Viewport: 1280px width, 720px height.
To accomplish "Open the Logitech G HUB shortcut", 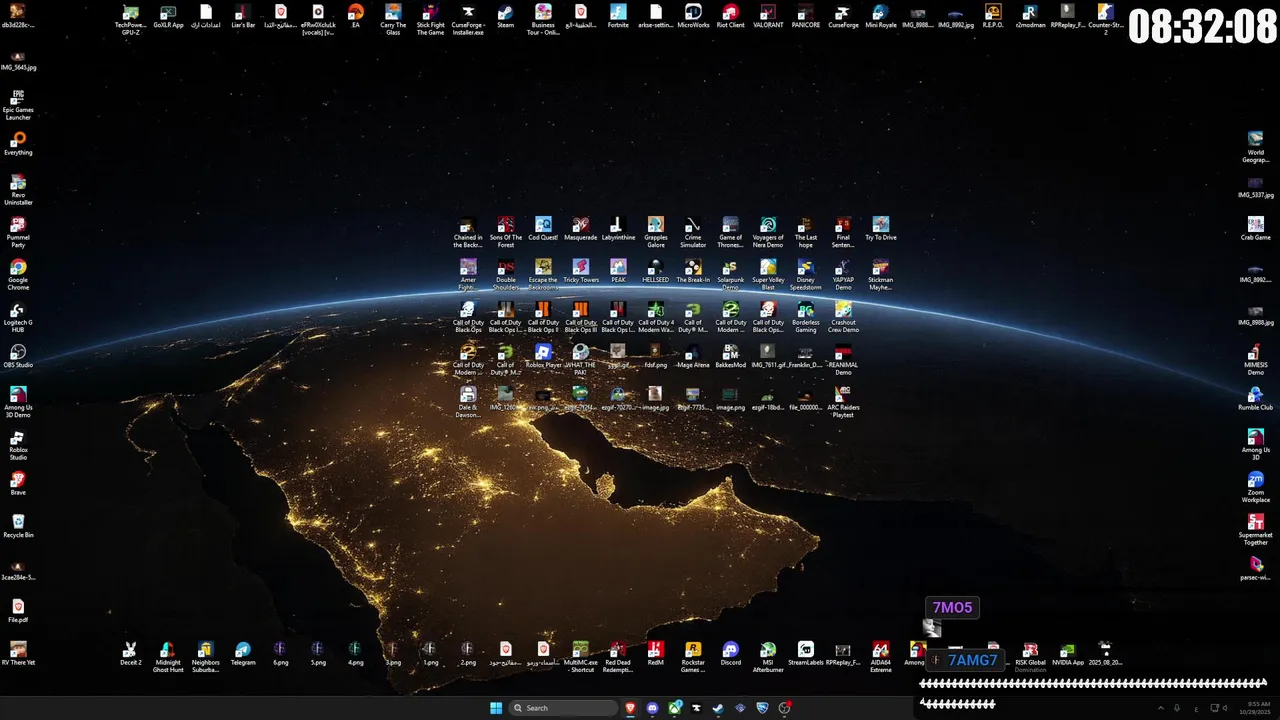I will pos(18,318).
